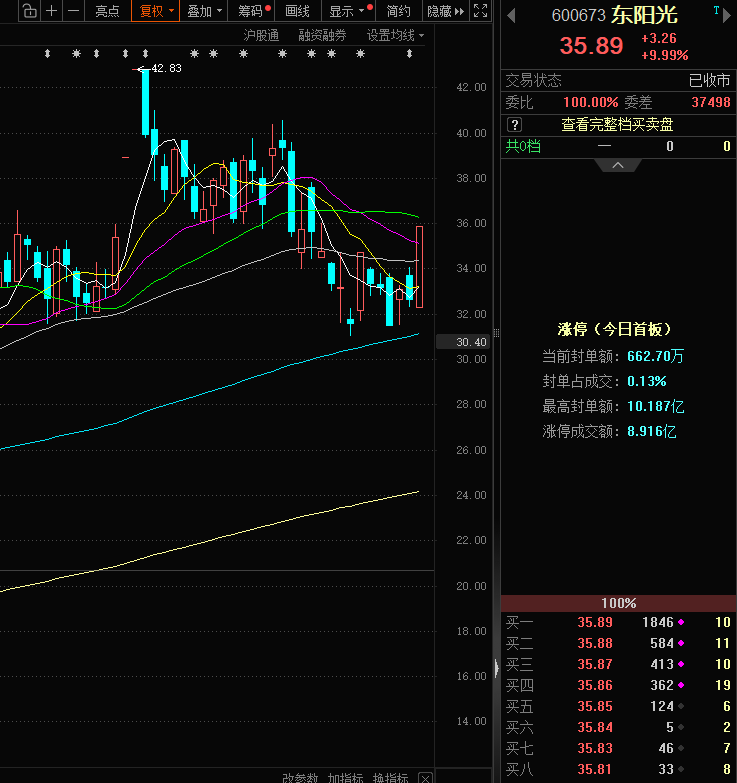Click the magenta diamond beside volume 413
Viewport: 737px width, 783px height.
[x=681, y=664]
